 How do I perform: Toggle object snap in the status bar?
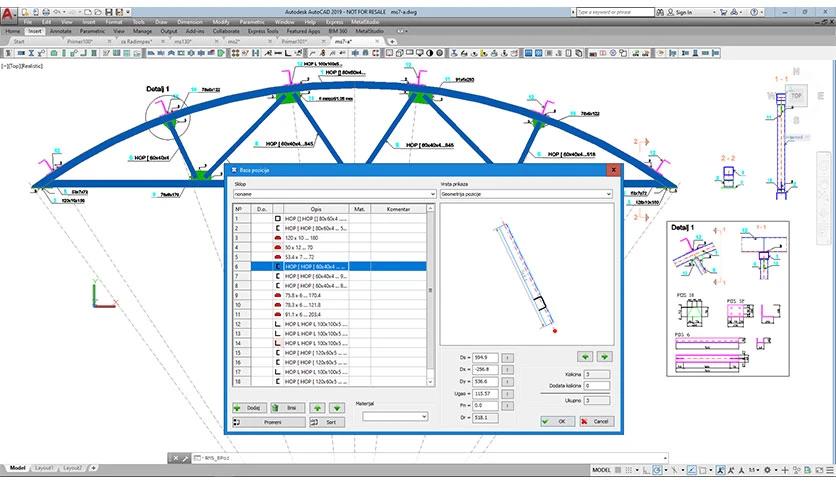click(x=703, y=470)
